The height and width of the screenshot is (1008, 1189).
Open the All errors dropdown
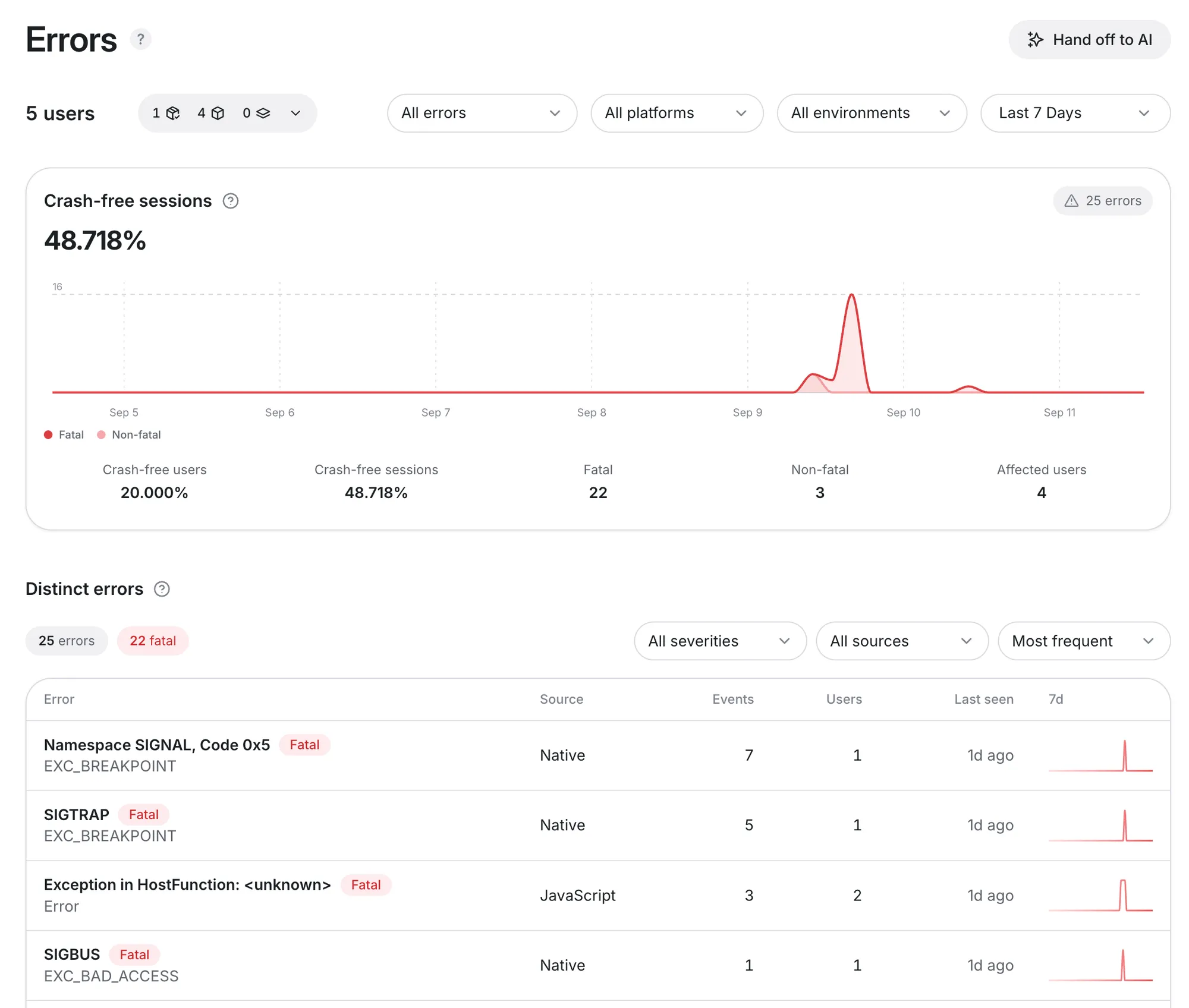point(482,113)
